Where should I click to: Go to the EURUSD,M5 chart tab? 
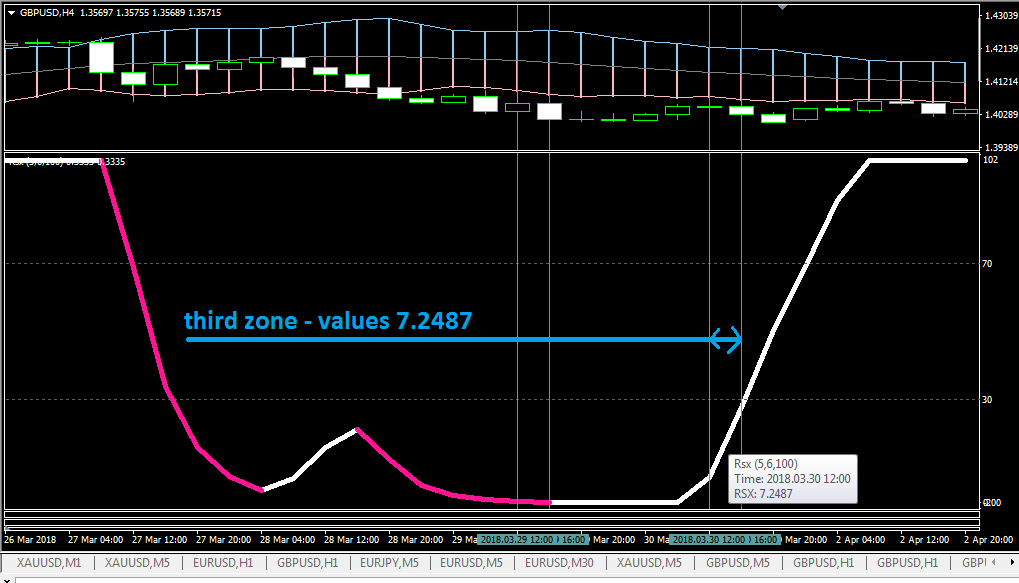[x=471, y=563]
